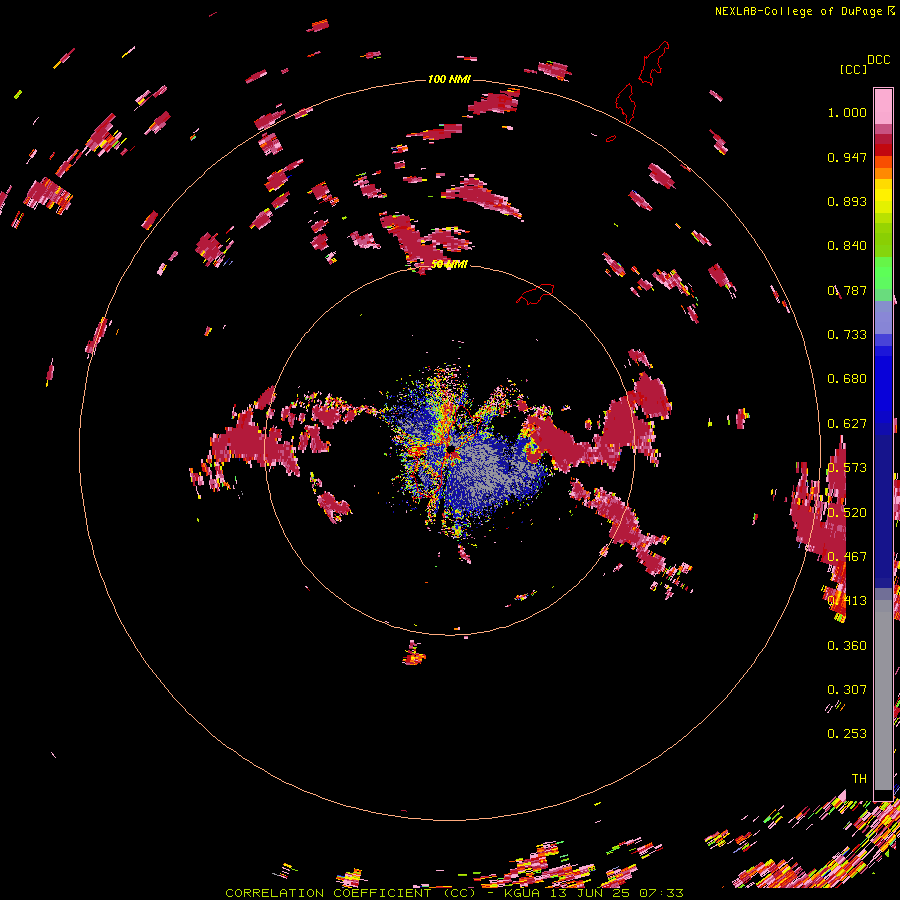Click the [CC] units label
Viewport: 900px width, 900px height.
(x=853, y=69)
